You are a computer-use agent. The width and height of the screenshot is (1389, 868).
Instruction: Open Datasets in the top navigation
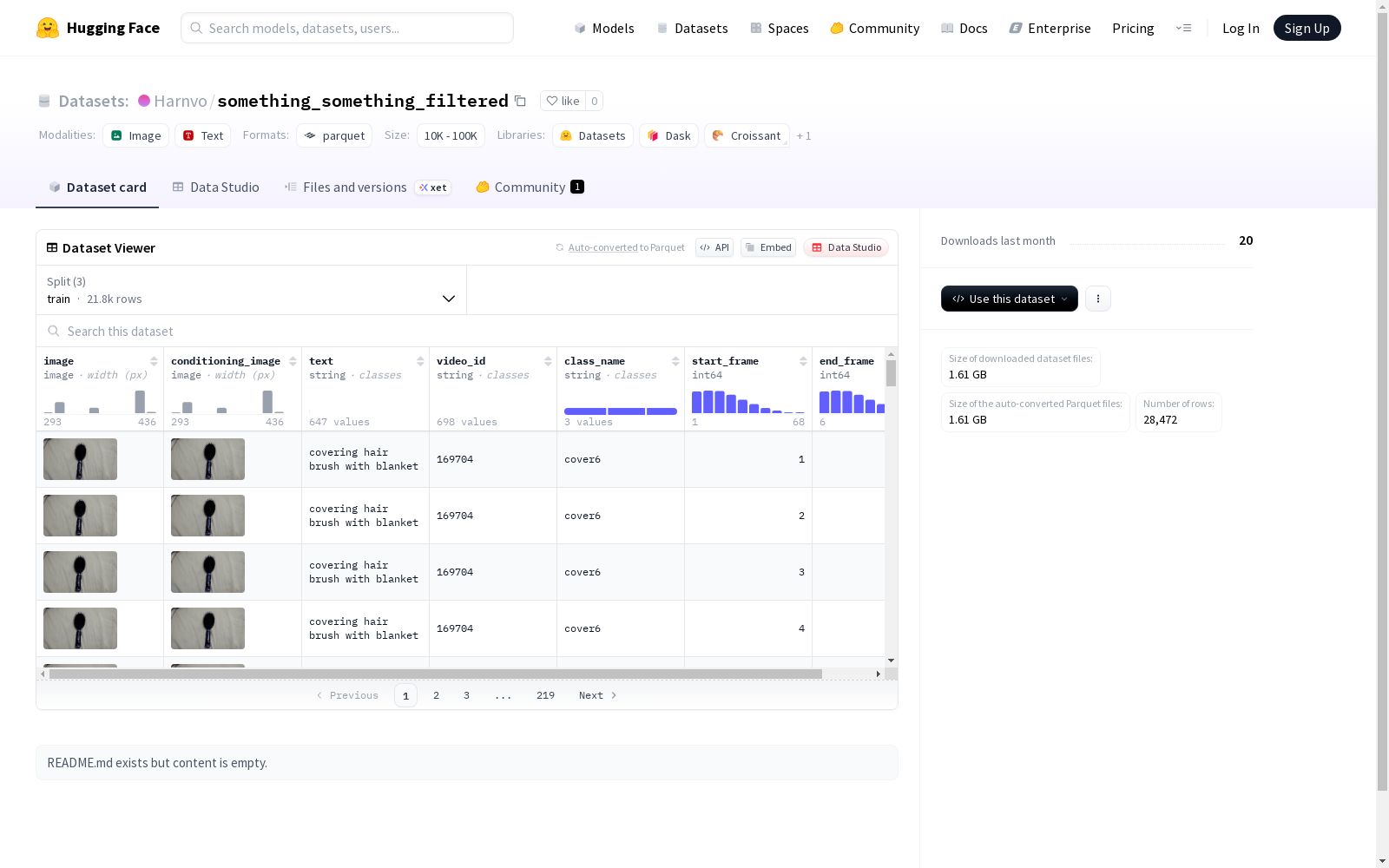692,28
